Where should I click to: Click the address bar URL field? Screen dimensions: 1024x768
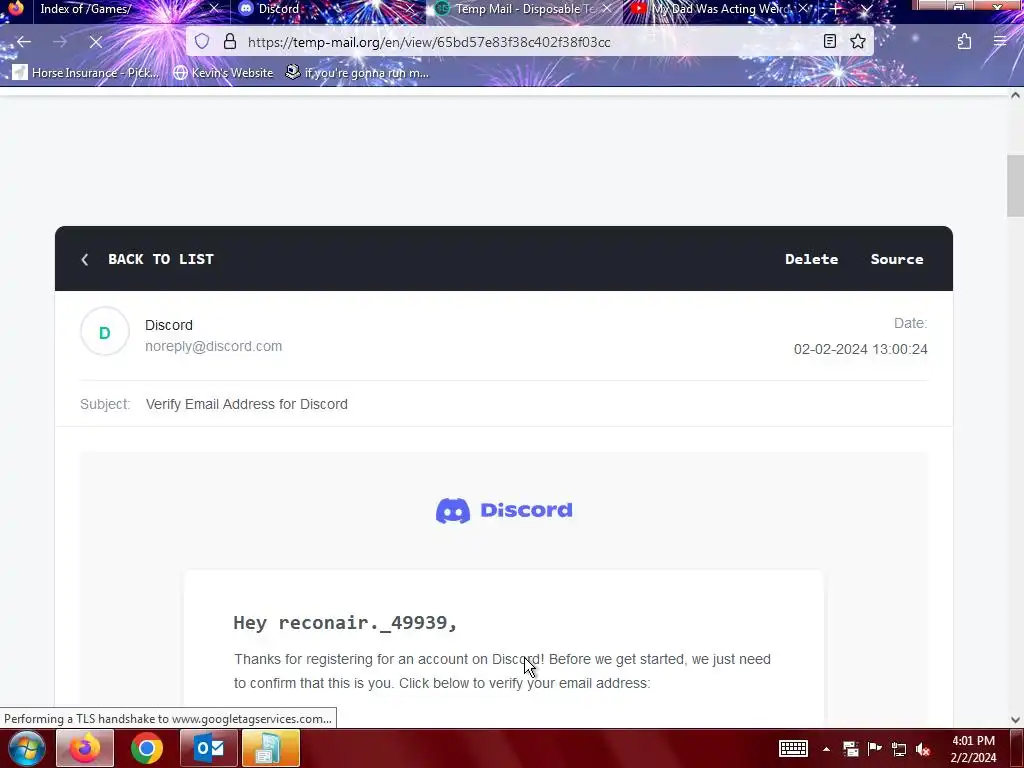(529, 42)
